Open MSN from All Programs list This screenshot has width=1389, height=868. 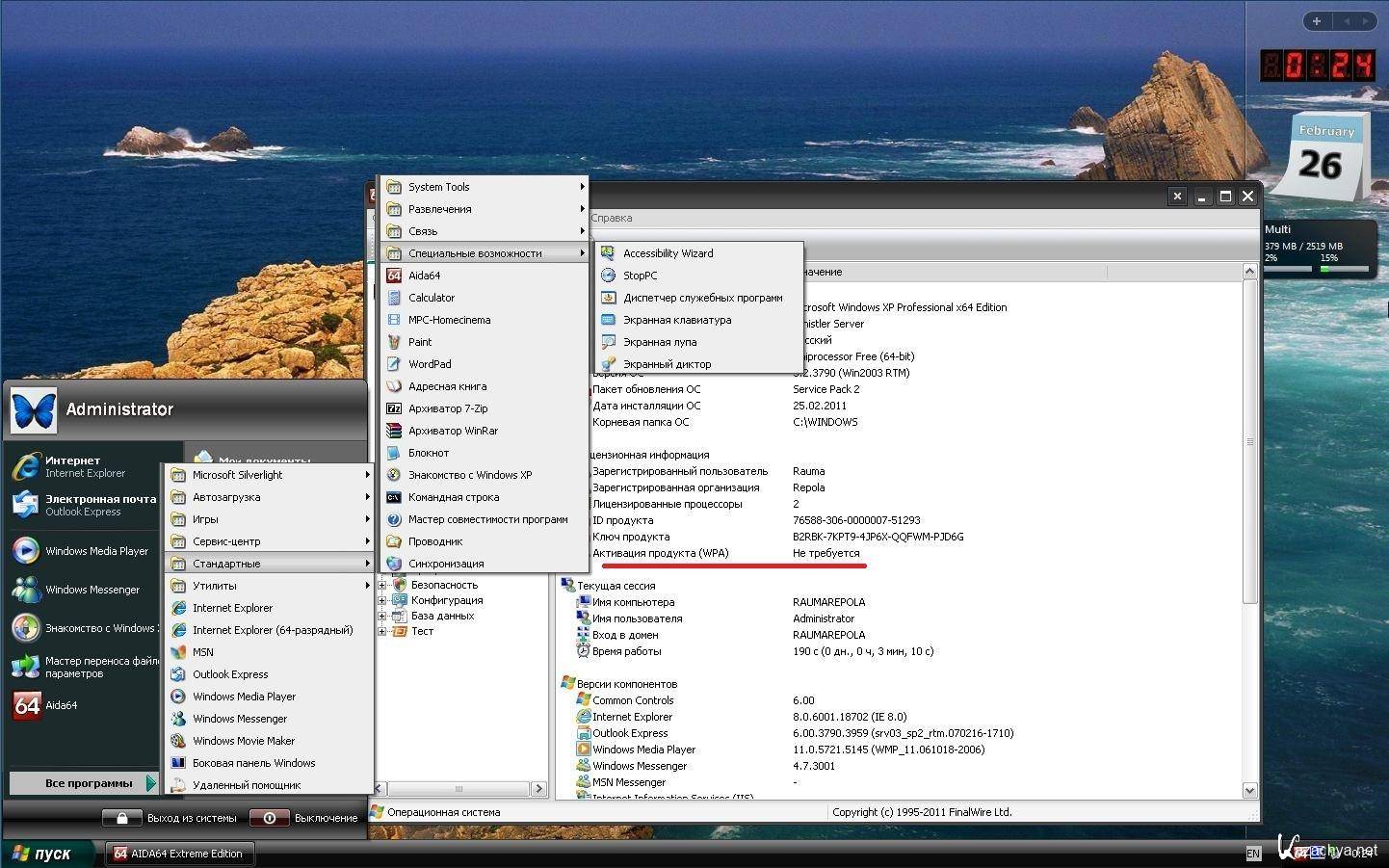270,652
